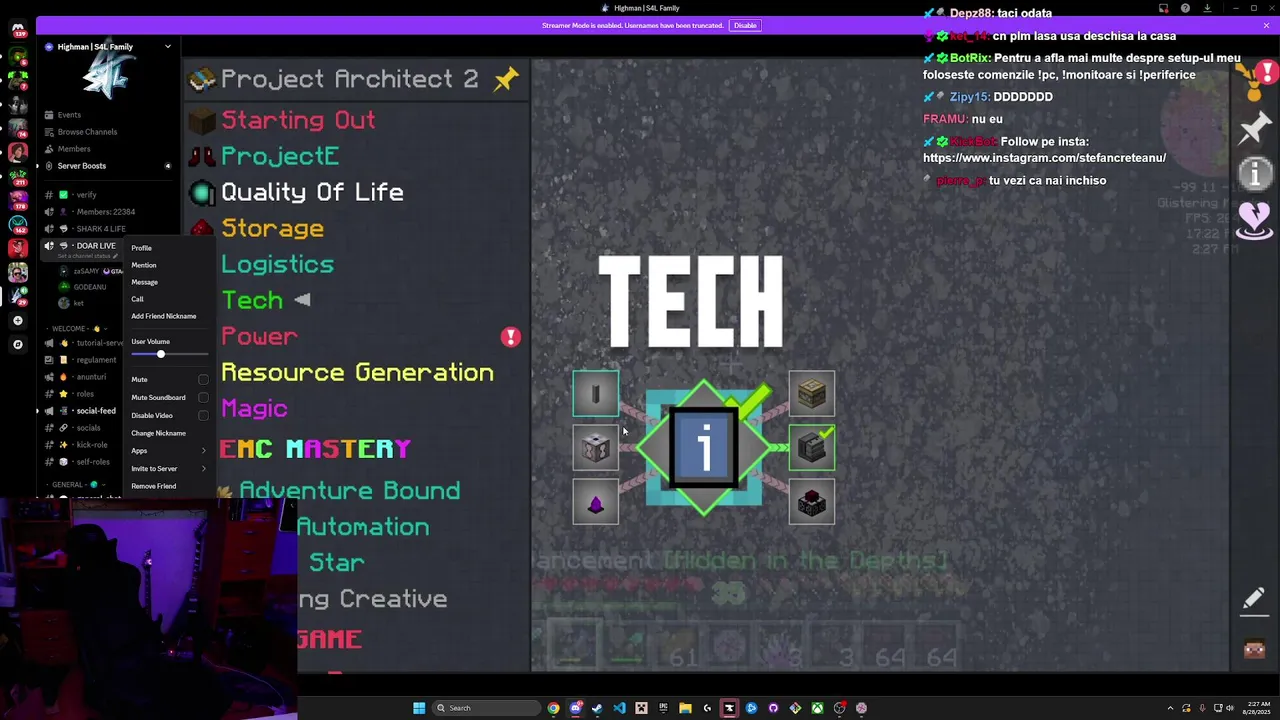Open Steam from the taskbar
This screenshot has width=1280, height=720.
[x=597, y=708]
